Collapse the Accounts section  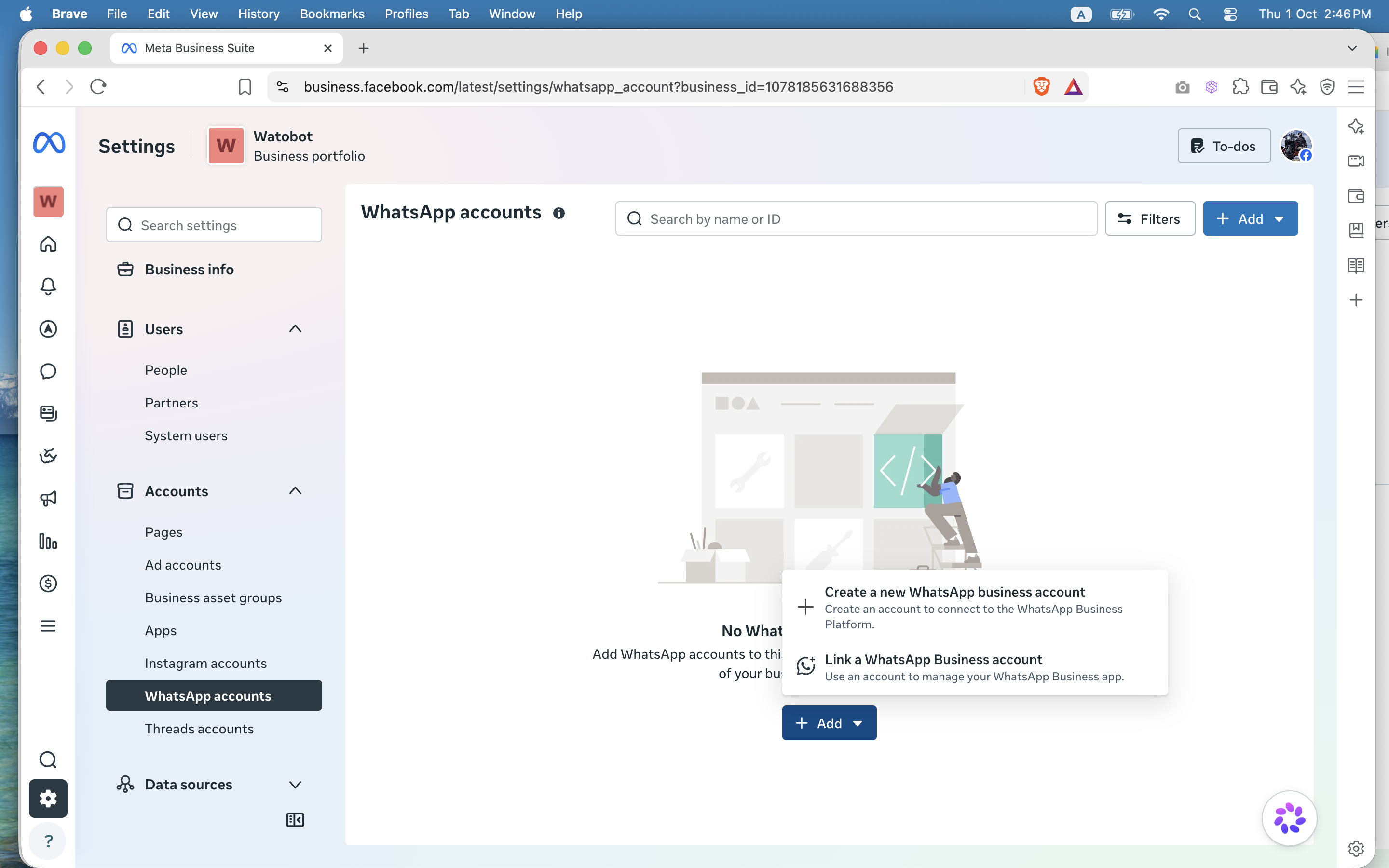[295, 491]
